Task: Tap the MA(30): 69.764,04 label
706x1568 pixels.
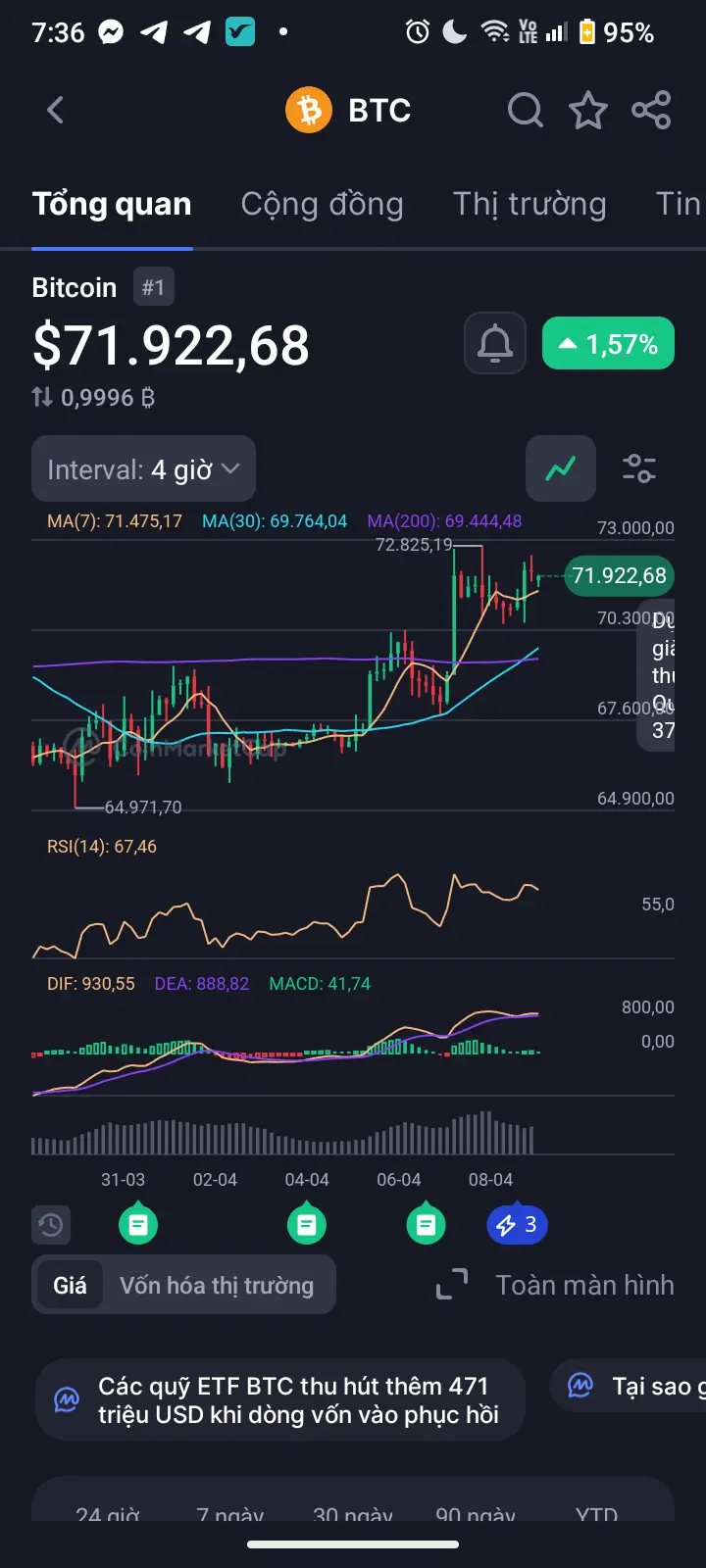Action: tap(275, 521)
